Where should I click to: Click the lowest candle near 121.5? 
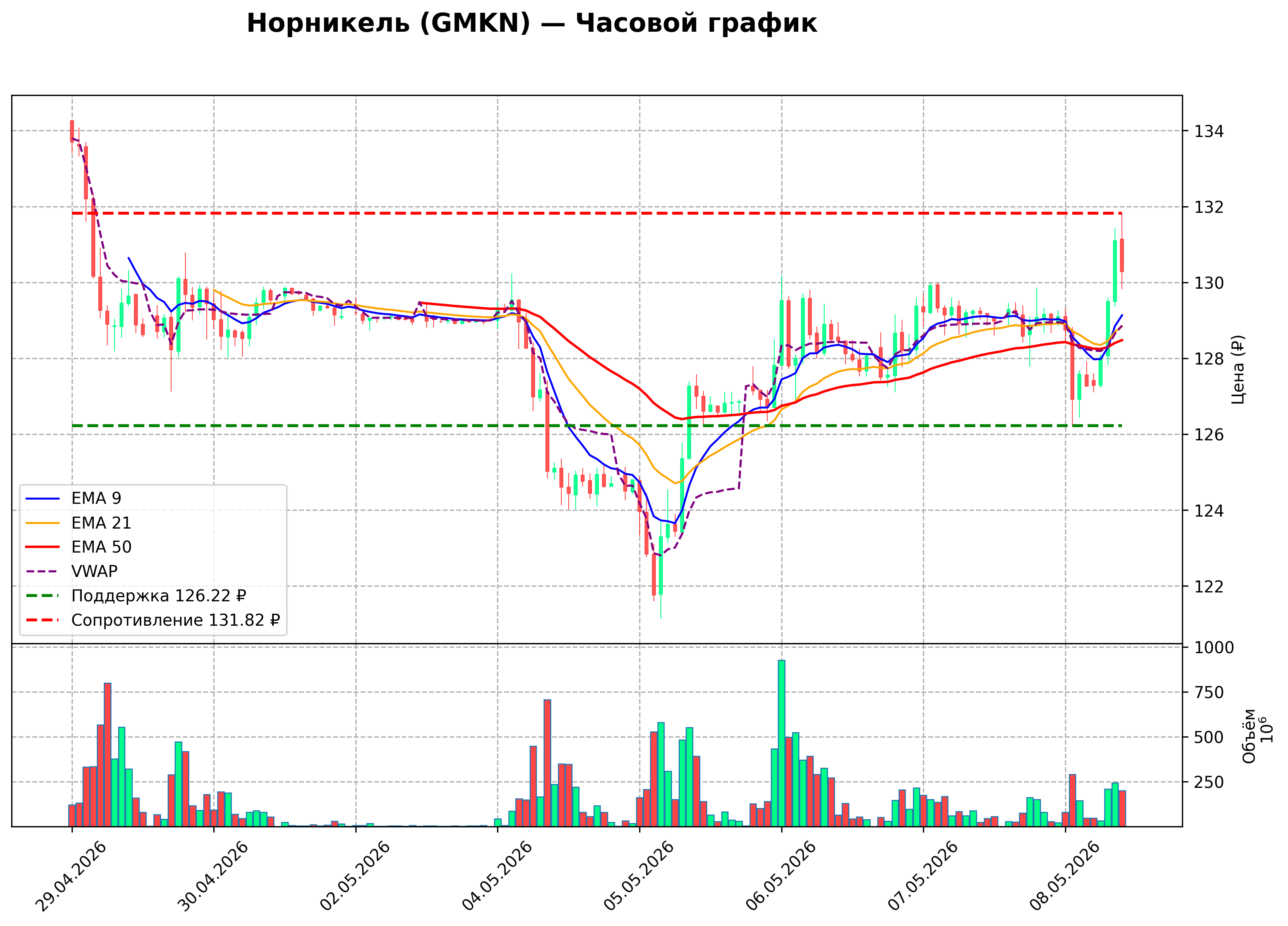point(660,565)
